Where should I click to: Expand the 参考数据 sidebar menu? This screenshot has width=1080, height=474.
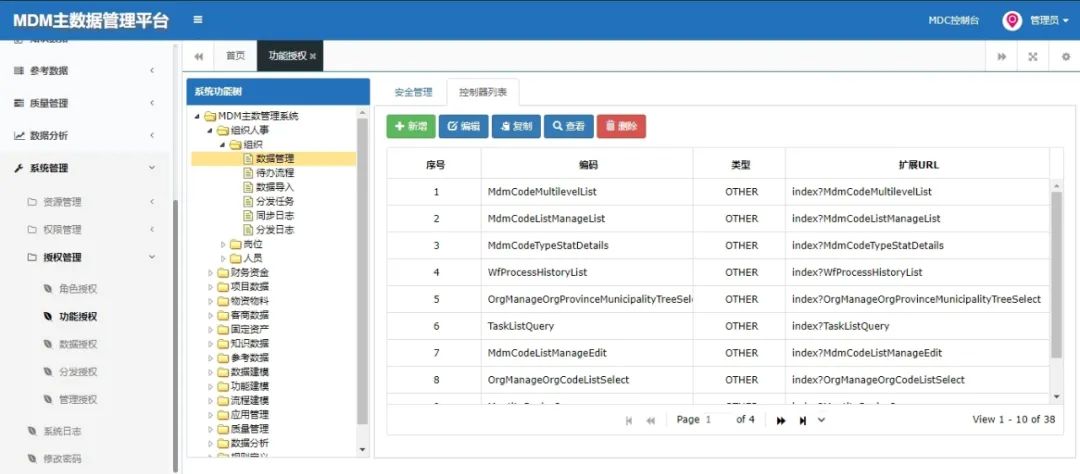85,70
